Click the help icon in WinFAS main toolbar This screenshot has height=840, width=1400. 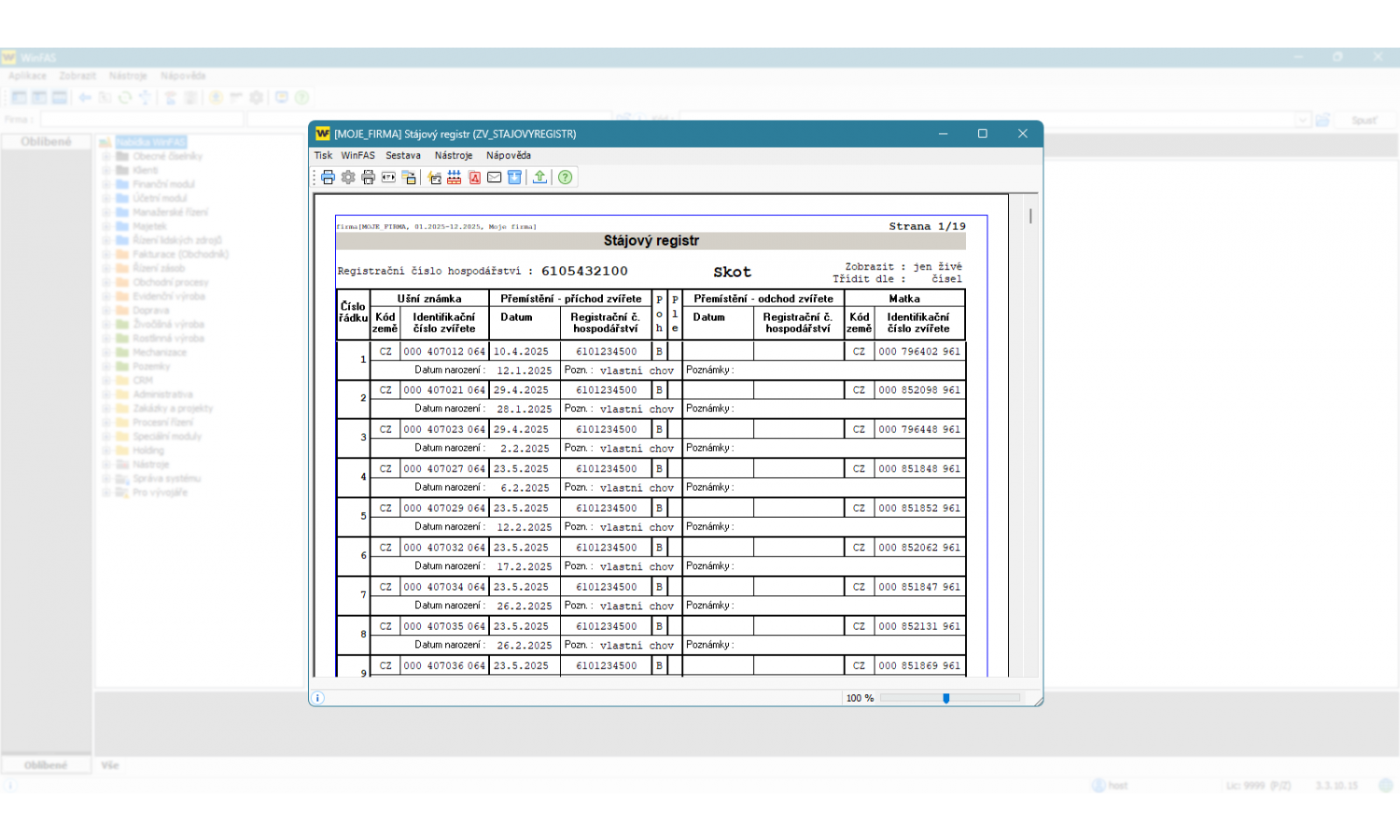(x=302, y=97)
